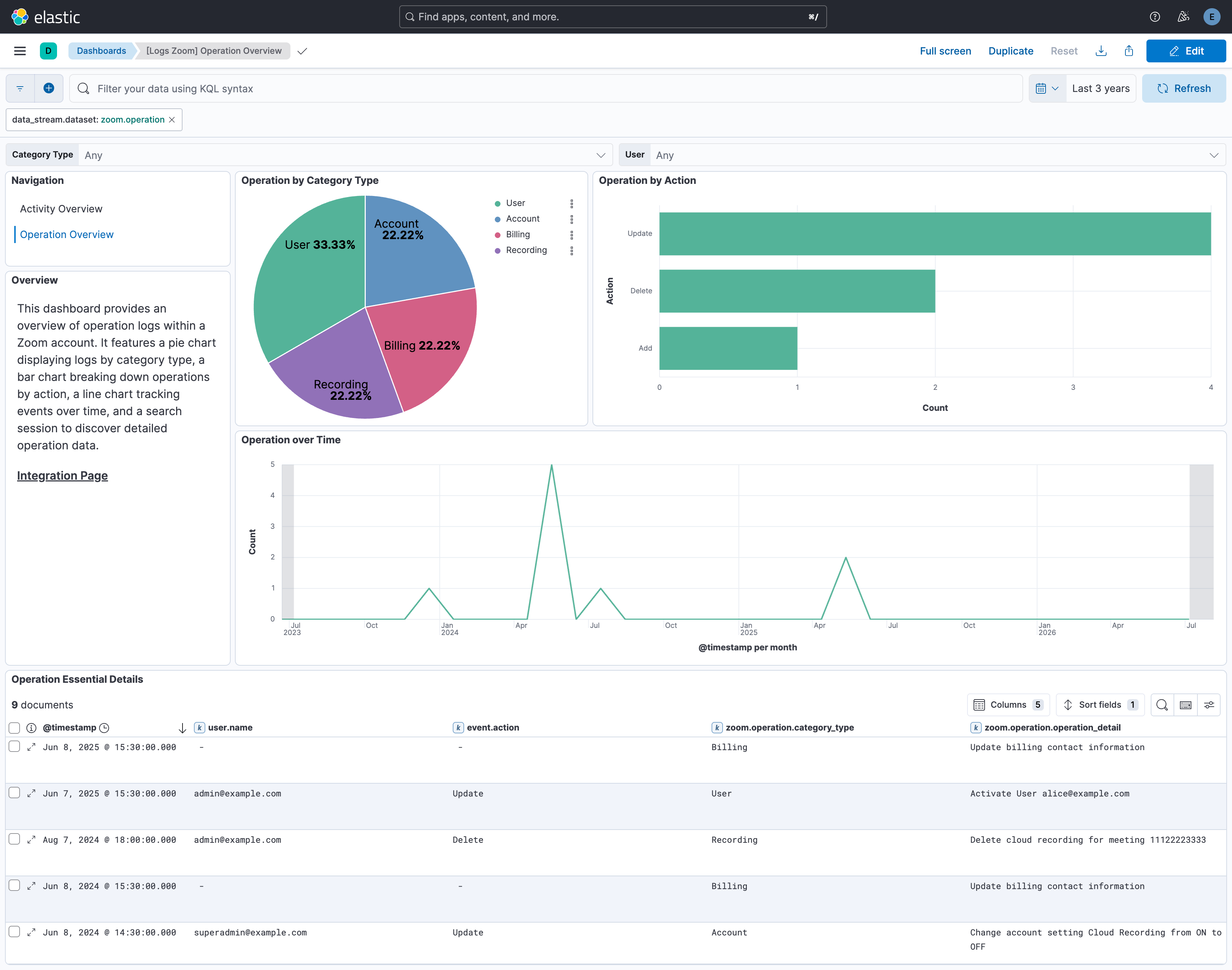Expand row Jun 8, 2025 details
This screenshot has height=970, width=1232.
click(31, 747)
